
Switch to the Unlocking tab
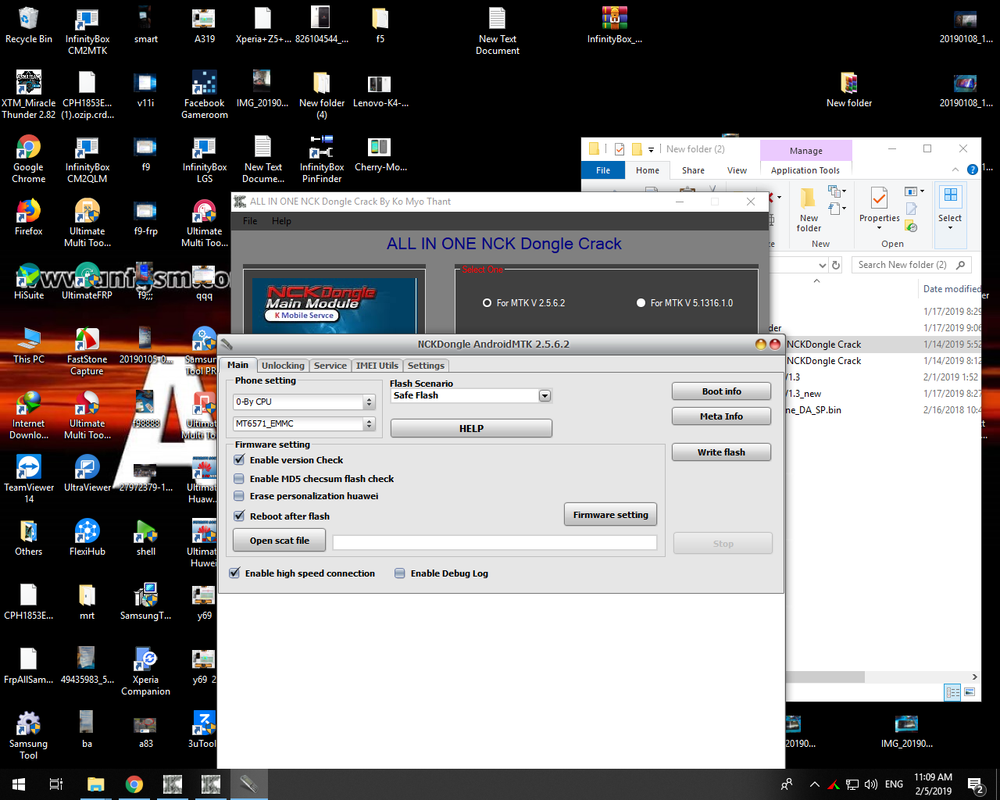click(x=283, y=366)
